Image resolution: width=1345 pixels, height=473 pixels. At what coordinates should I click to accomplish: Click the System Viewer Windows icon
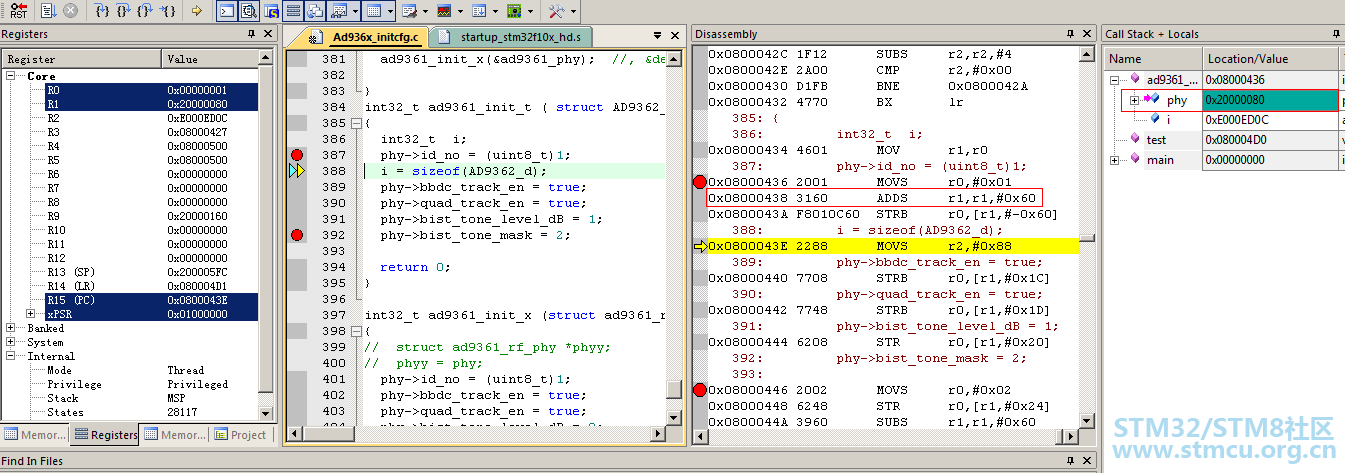[514, 11]
